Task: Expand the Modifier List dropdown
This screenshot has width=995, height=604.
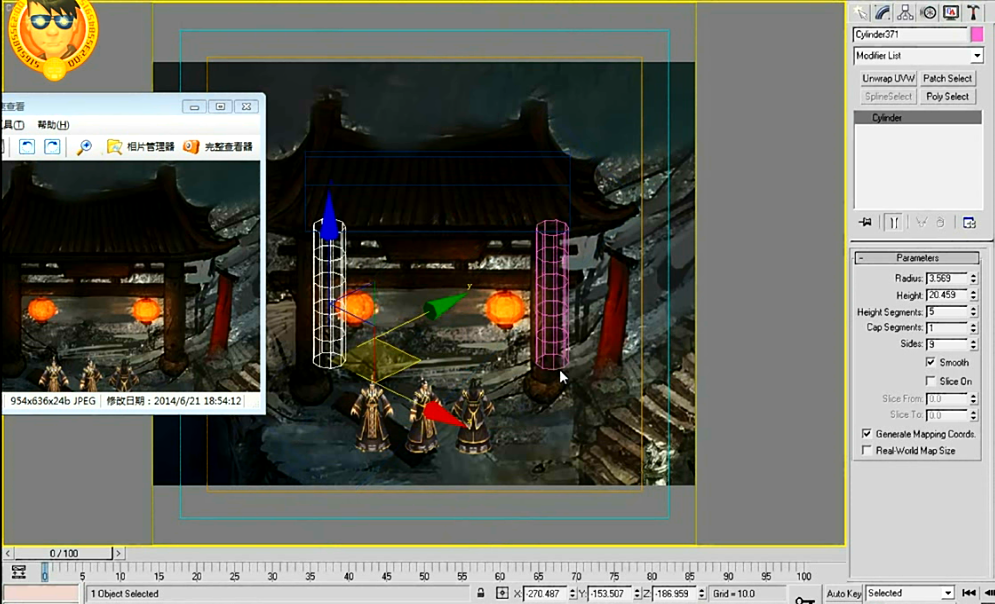Action: [977, 56]
